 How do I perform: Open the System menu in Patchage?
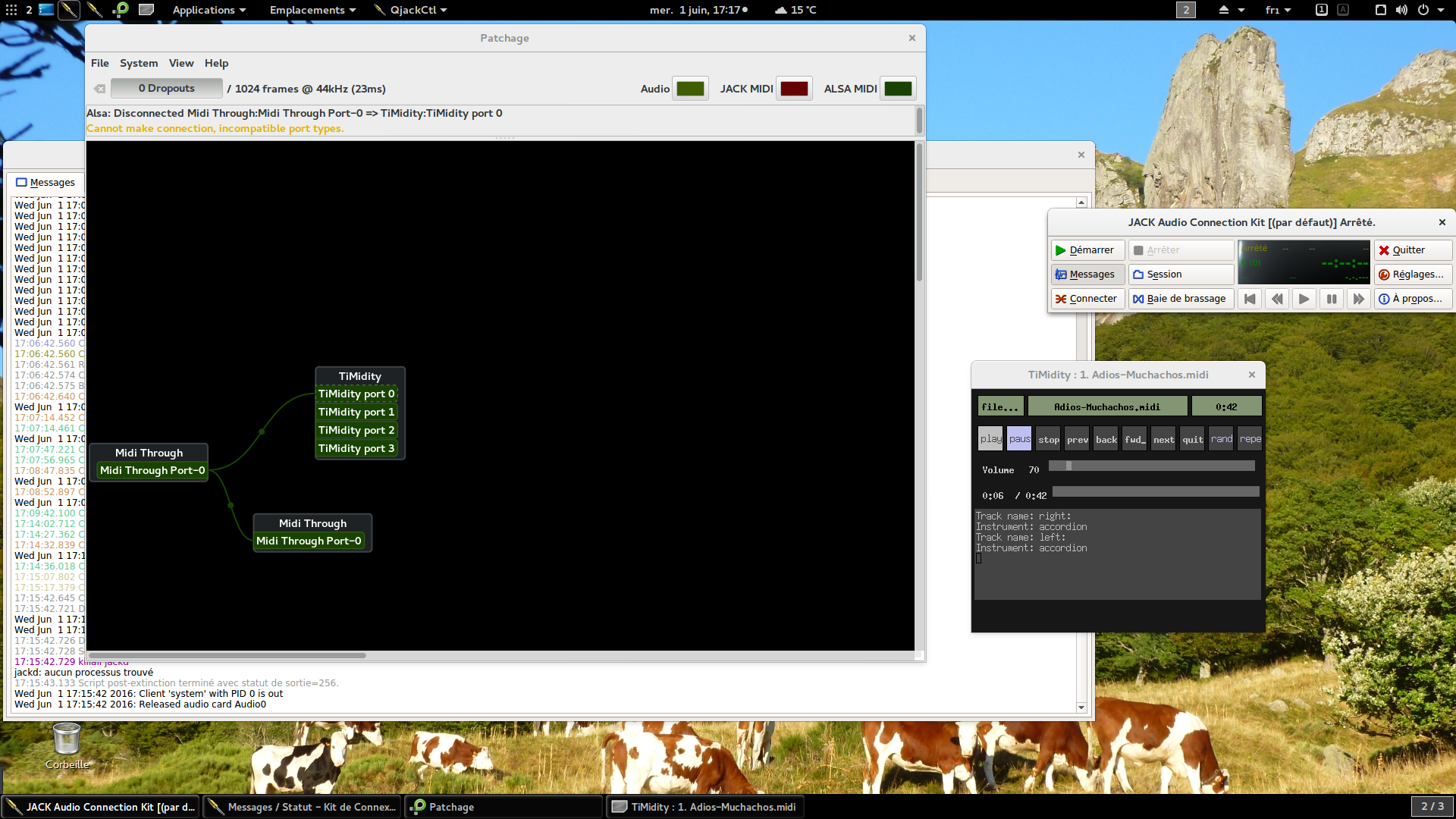click(x=139, y=63)
